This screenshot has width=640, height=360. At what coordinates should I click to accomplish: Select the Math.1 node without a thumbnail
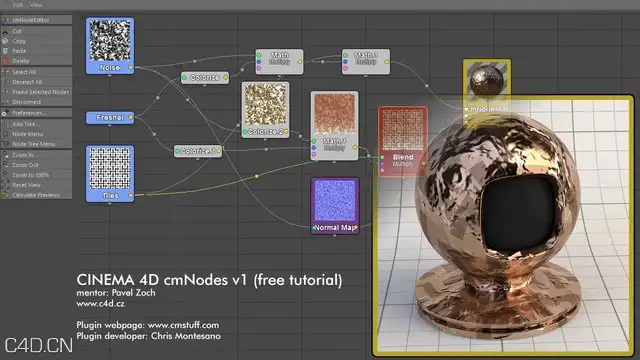pos(366,62)
